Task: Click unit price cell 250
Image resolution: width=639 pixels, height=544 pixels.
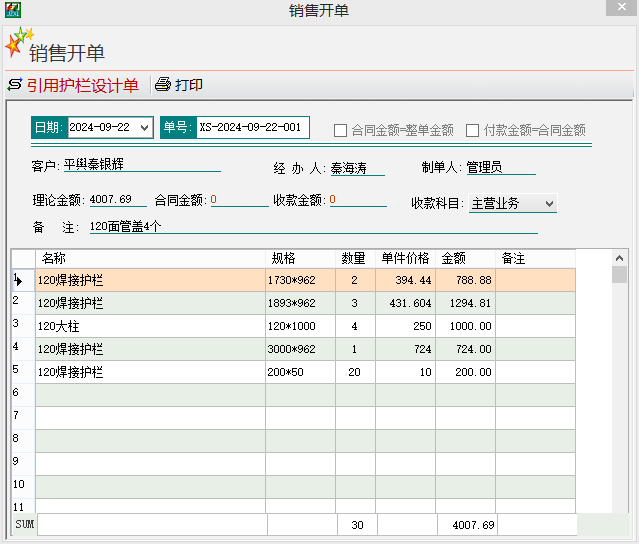Action: [x=405, y=326]
